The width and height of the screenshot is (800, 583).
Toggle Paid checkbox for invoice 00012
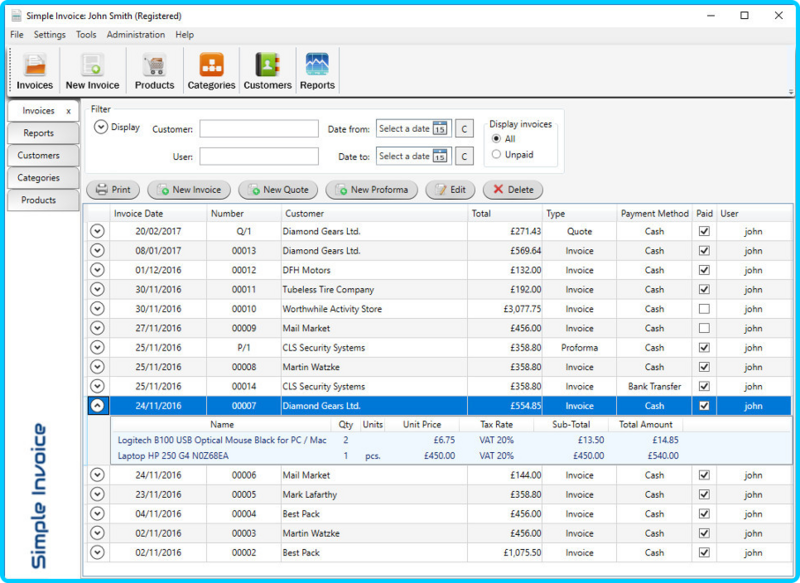[x=704, y=270]
